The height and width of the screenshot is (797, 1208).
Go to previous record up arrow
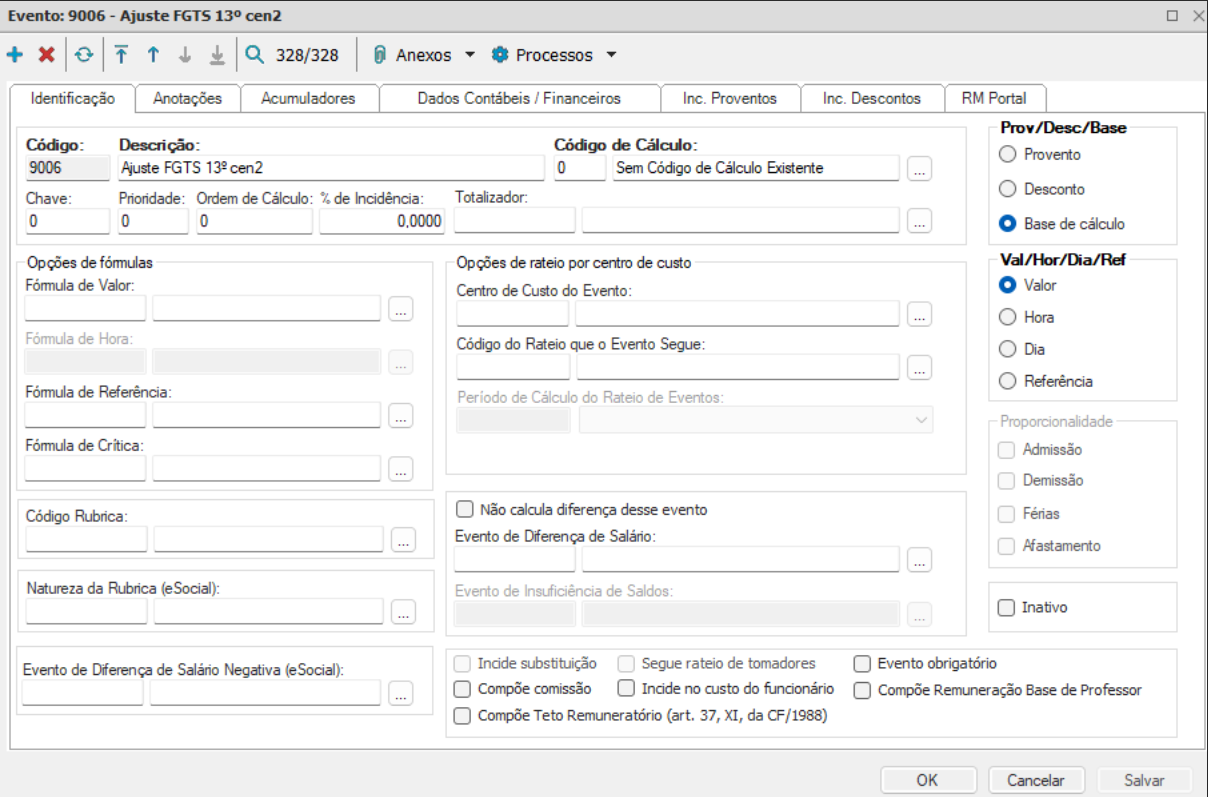[153, 55]
